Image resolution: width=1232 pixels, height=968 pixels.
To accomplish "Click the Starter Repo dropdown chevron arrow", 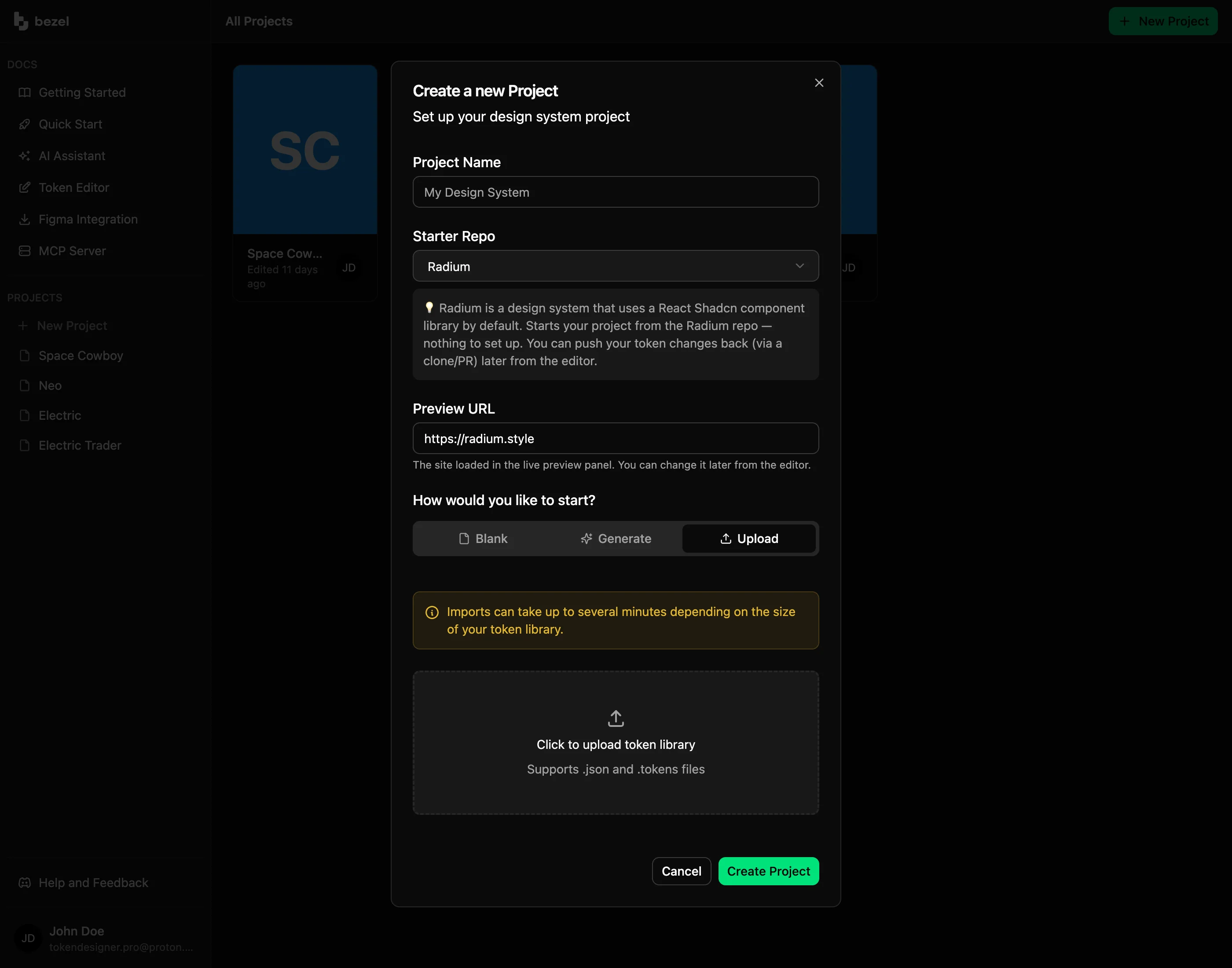I will click(799, 266).
